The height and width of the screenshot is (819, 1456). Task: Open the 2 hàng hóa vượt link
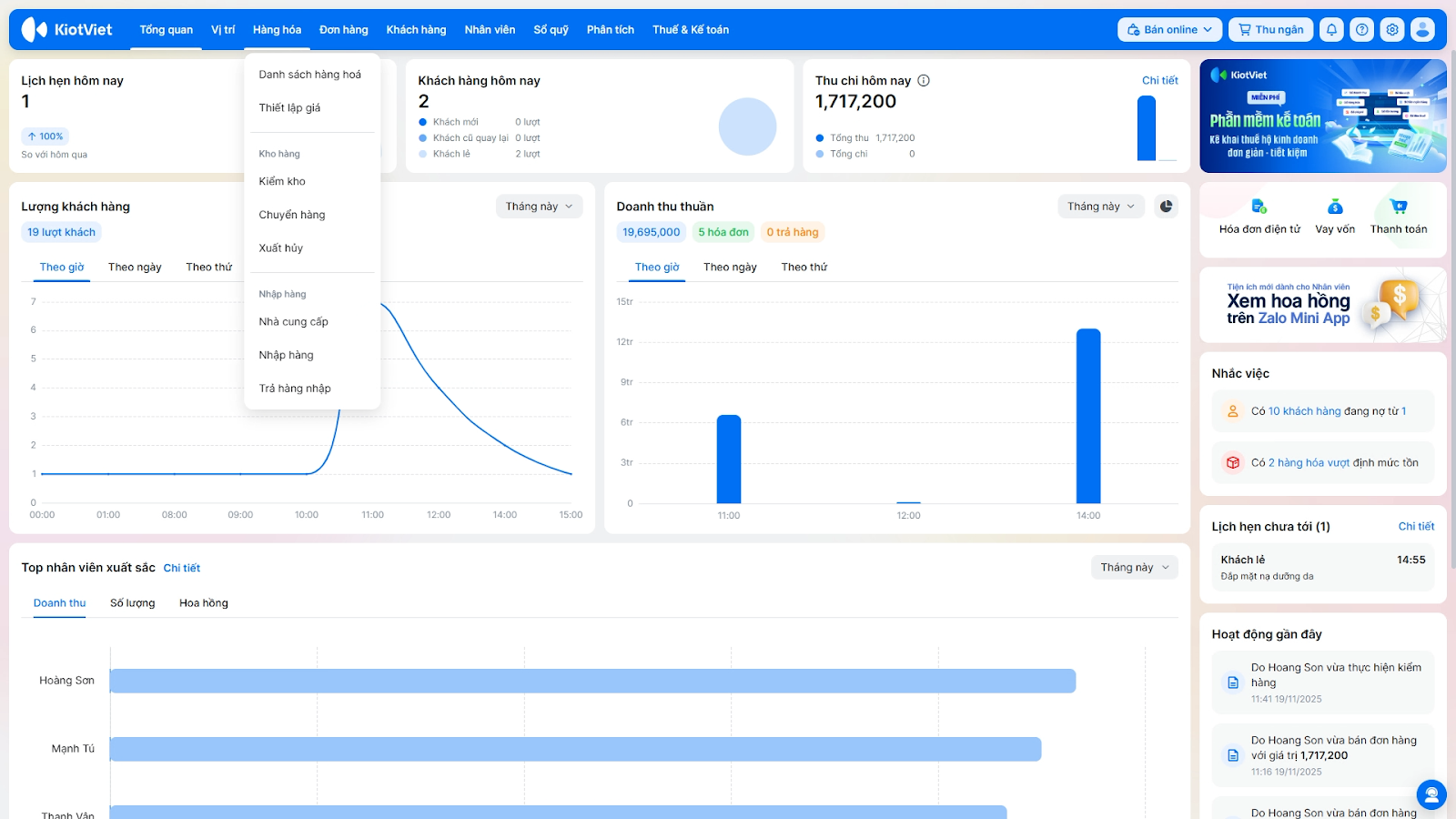point(1309,463)
